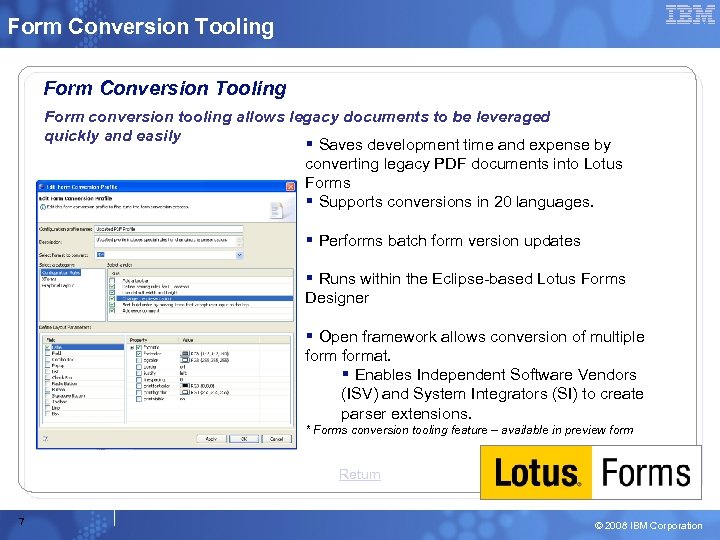Enable the unchecked first rule checkbox
This screenshot has width=720, height=540.
pyautogui.click(x=112, y=280)
